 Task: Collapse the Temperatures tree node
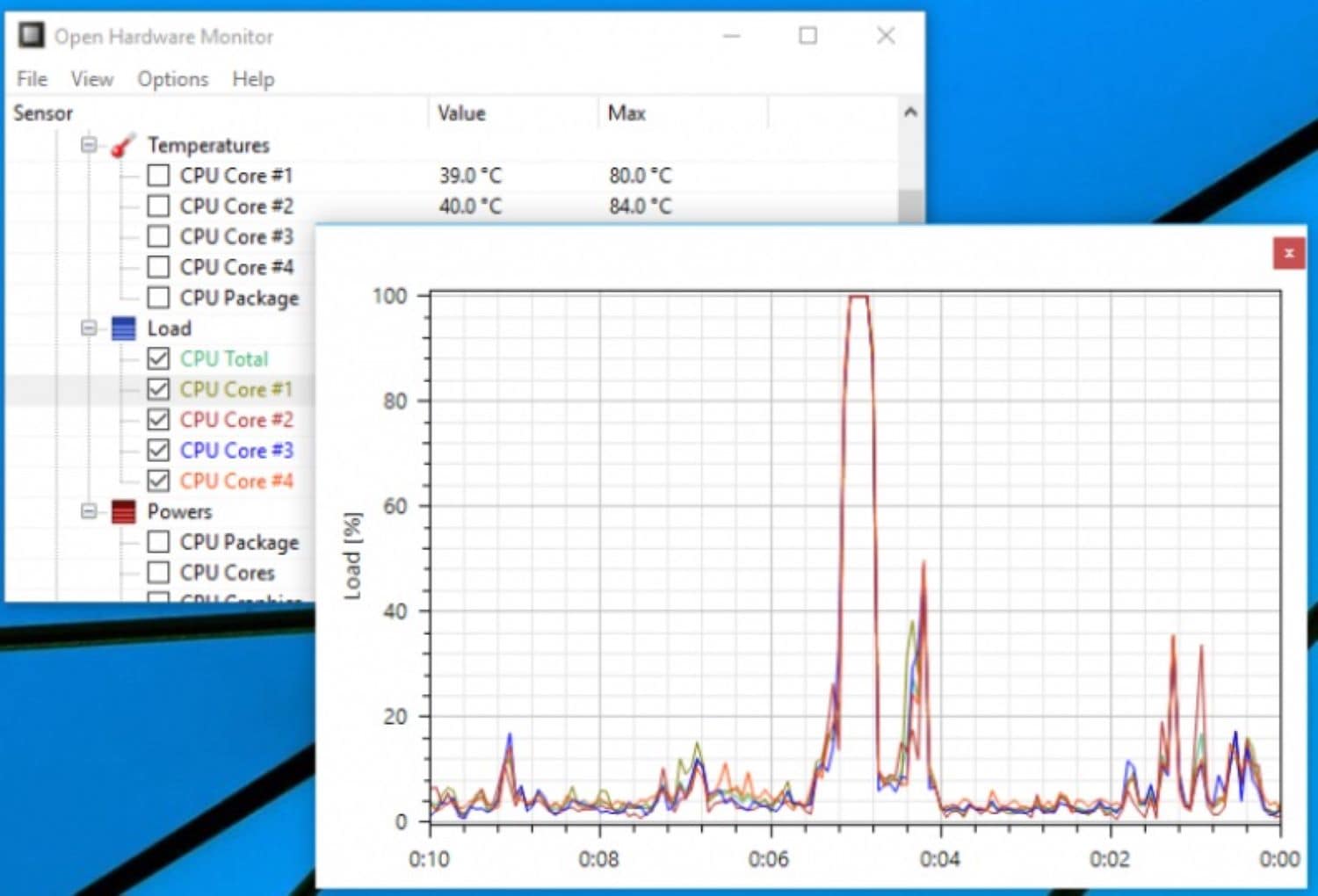[x=89, y=144]
